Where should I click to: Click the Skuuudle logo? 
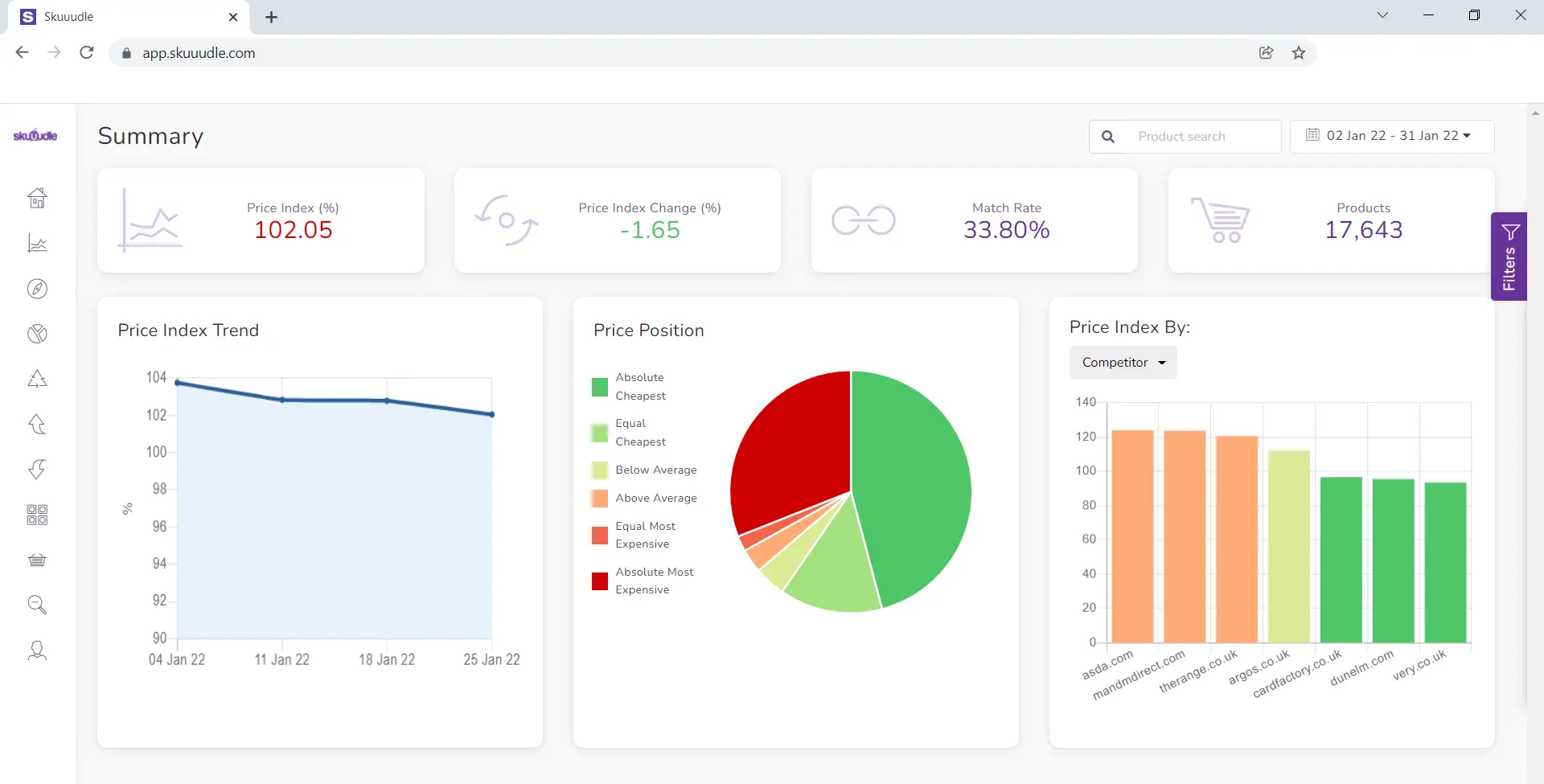(x=35, y=136)
